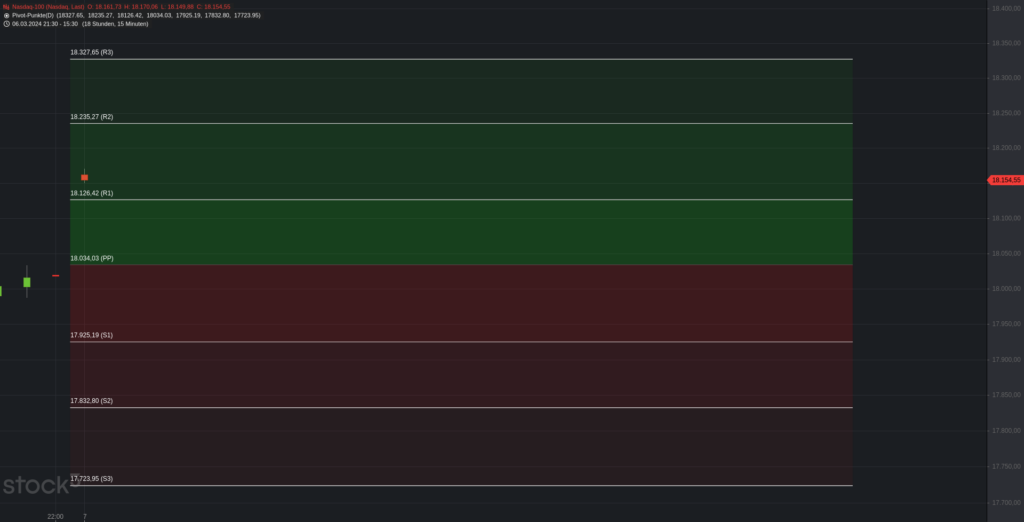Click the 18.400,00 label on price axis
This screenshot has width=1024, height=522.
click(x=1006, y=8)
